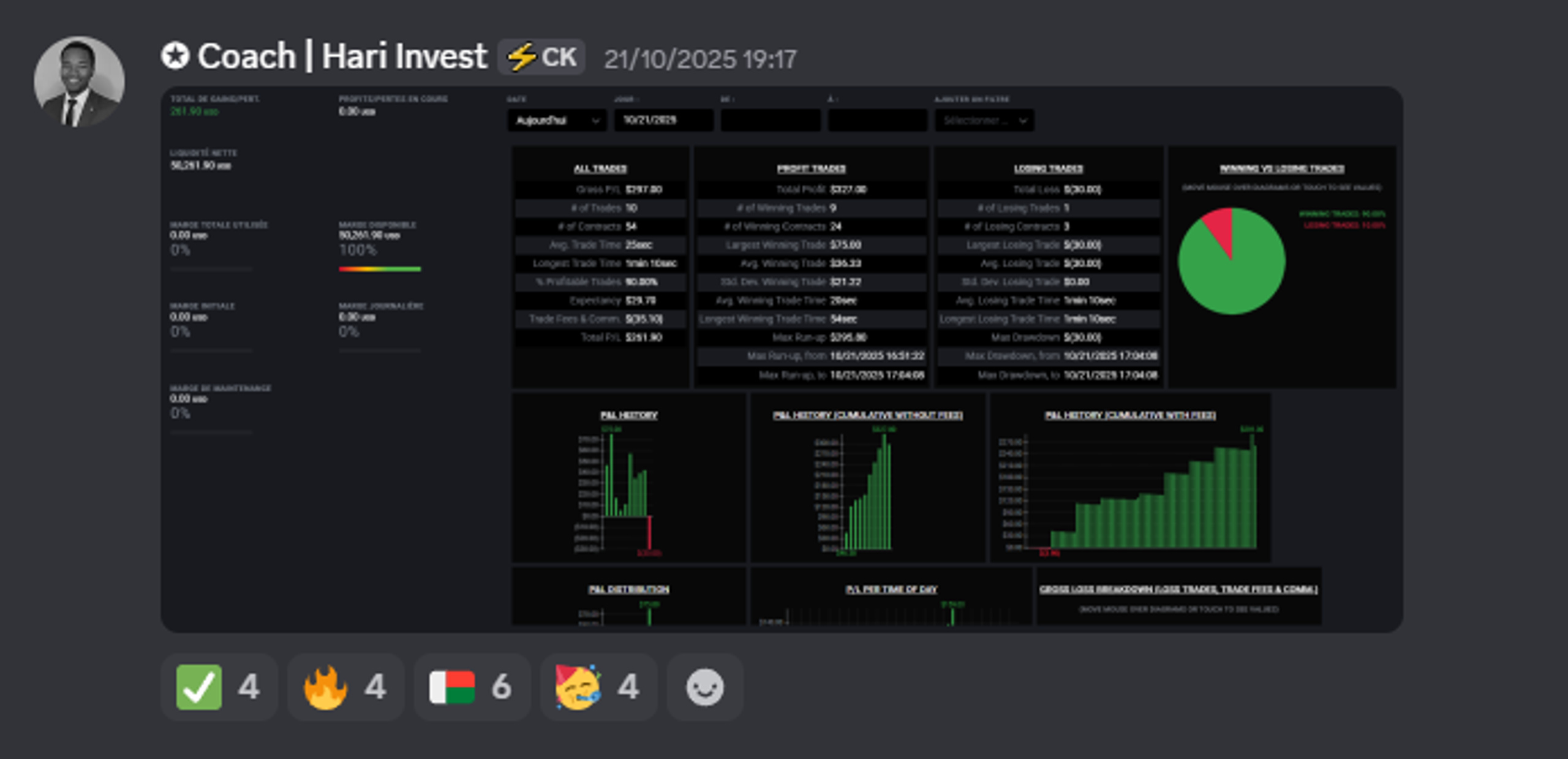This screenshot has width=1568, height=759.
Task: Click the 100% available margin value
Action: [x=358, y=250]
